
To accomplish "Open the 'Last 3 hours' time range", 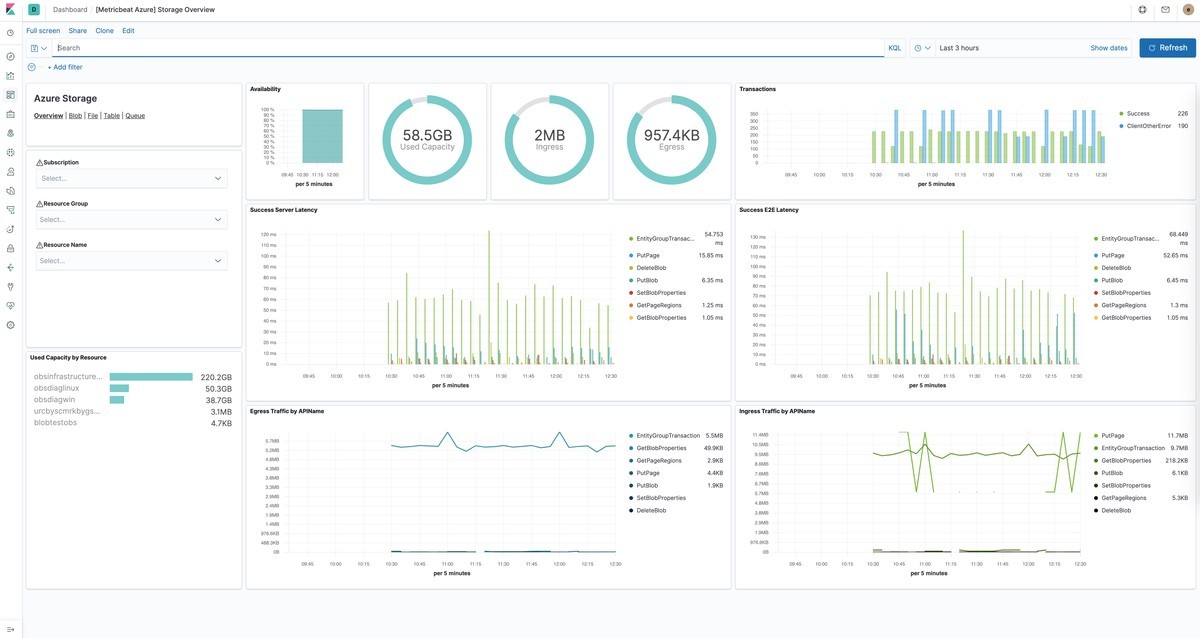I will coord(959,48).
